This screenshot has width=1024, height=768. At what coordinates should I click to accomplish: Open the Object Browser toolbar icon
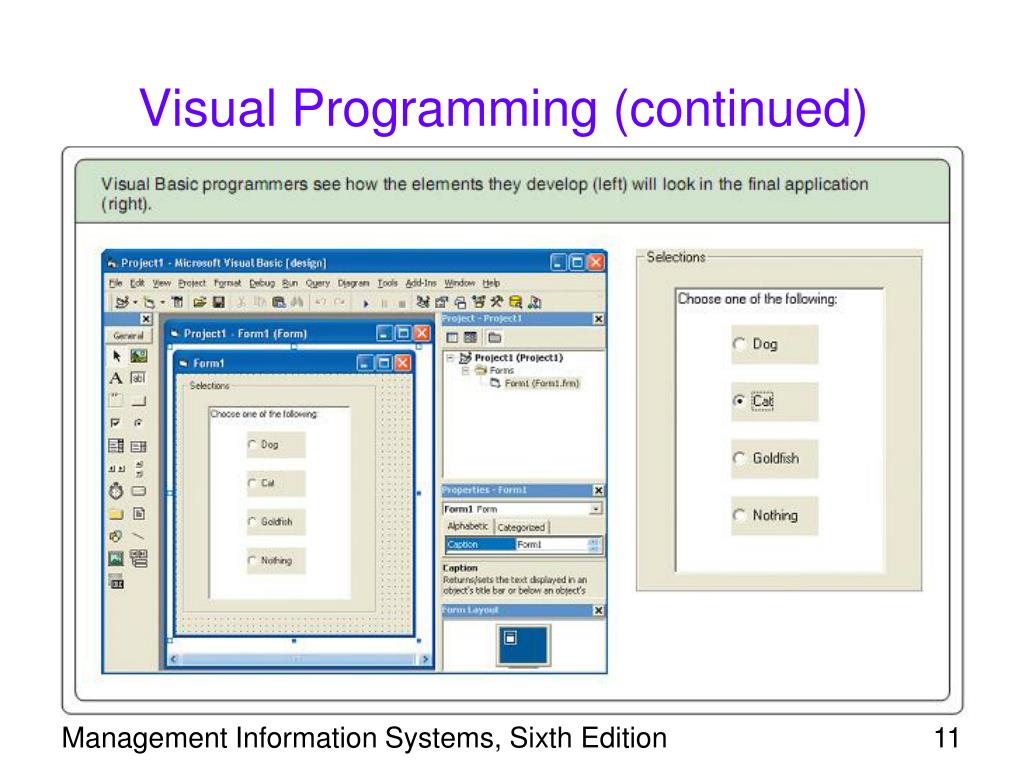tap(479, 302)
